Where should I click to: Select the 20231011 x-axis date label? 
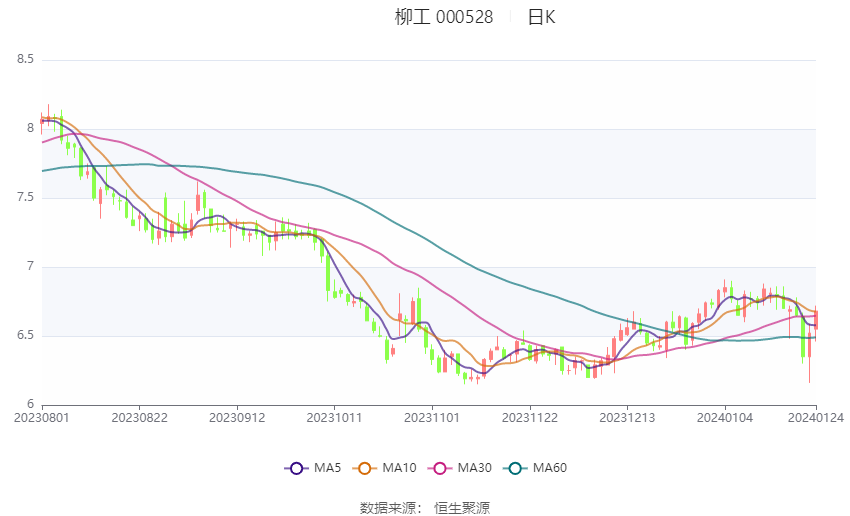click(x=334, y=418)
